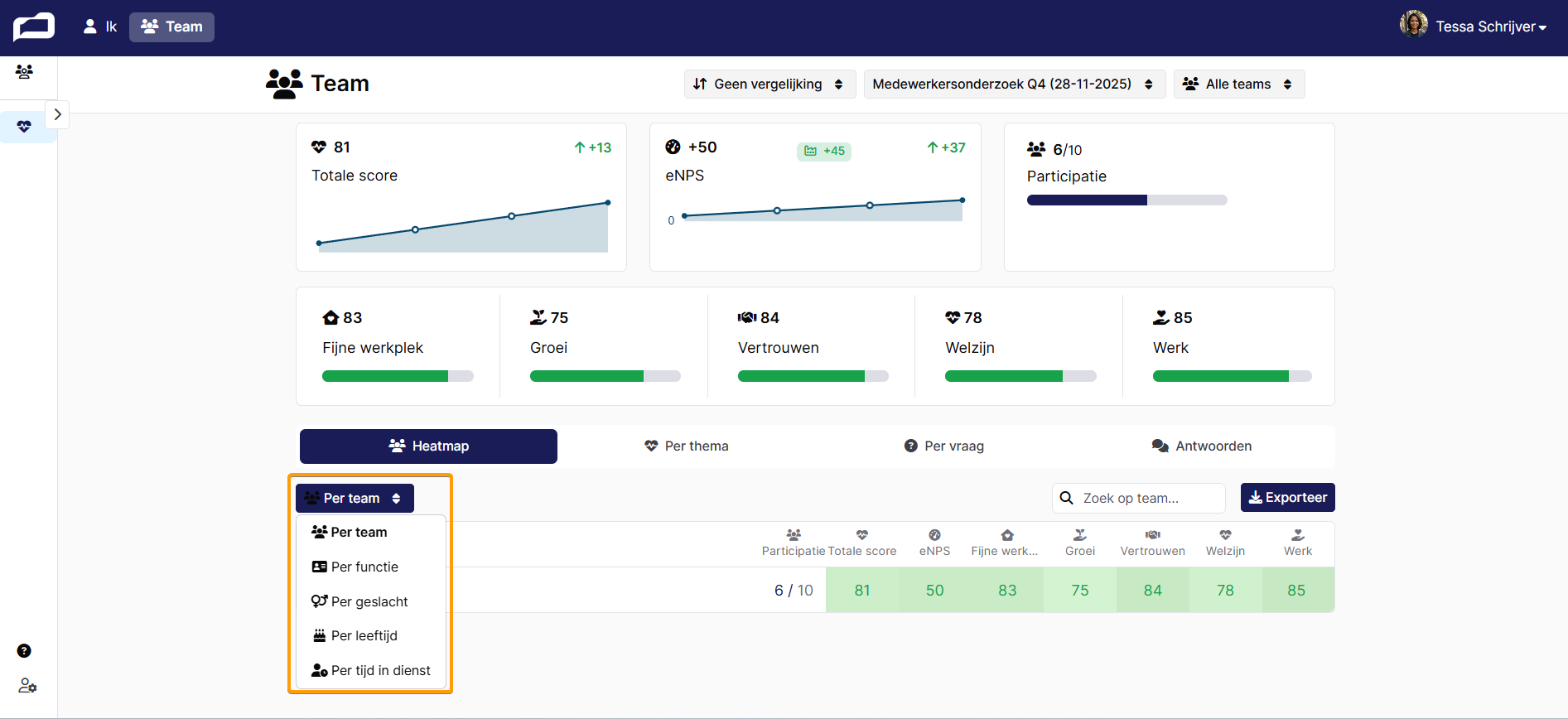This screenshot has height=719, width=1568.
Task: Open the Alle teams filter dropdown
Action: pos(1238,84)
